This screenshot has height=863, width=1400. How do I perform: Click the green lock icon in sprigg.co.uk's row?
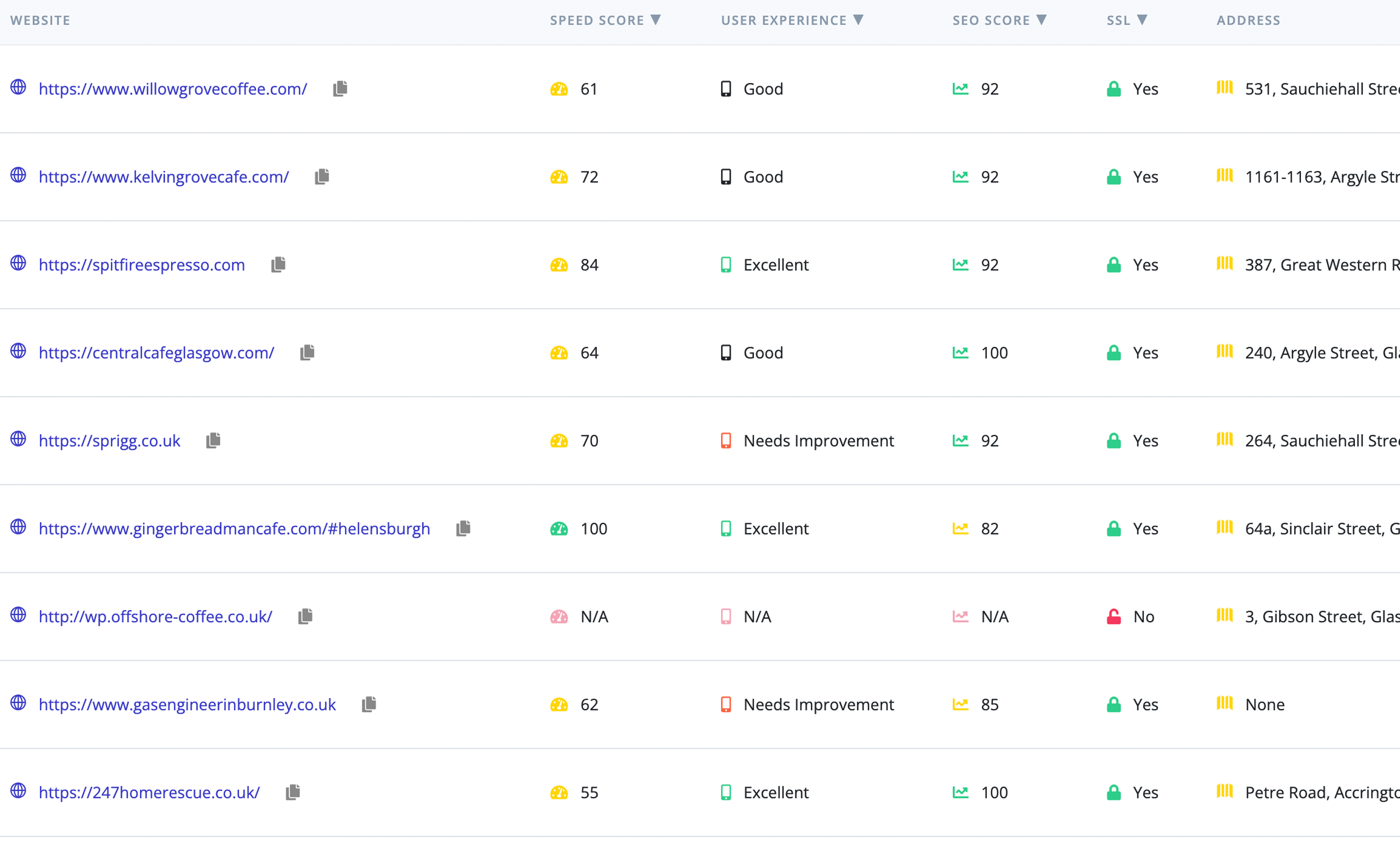coord(1113,440)
